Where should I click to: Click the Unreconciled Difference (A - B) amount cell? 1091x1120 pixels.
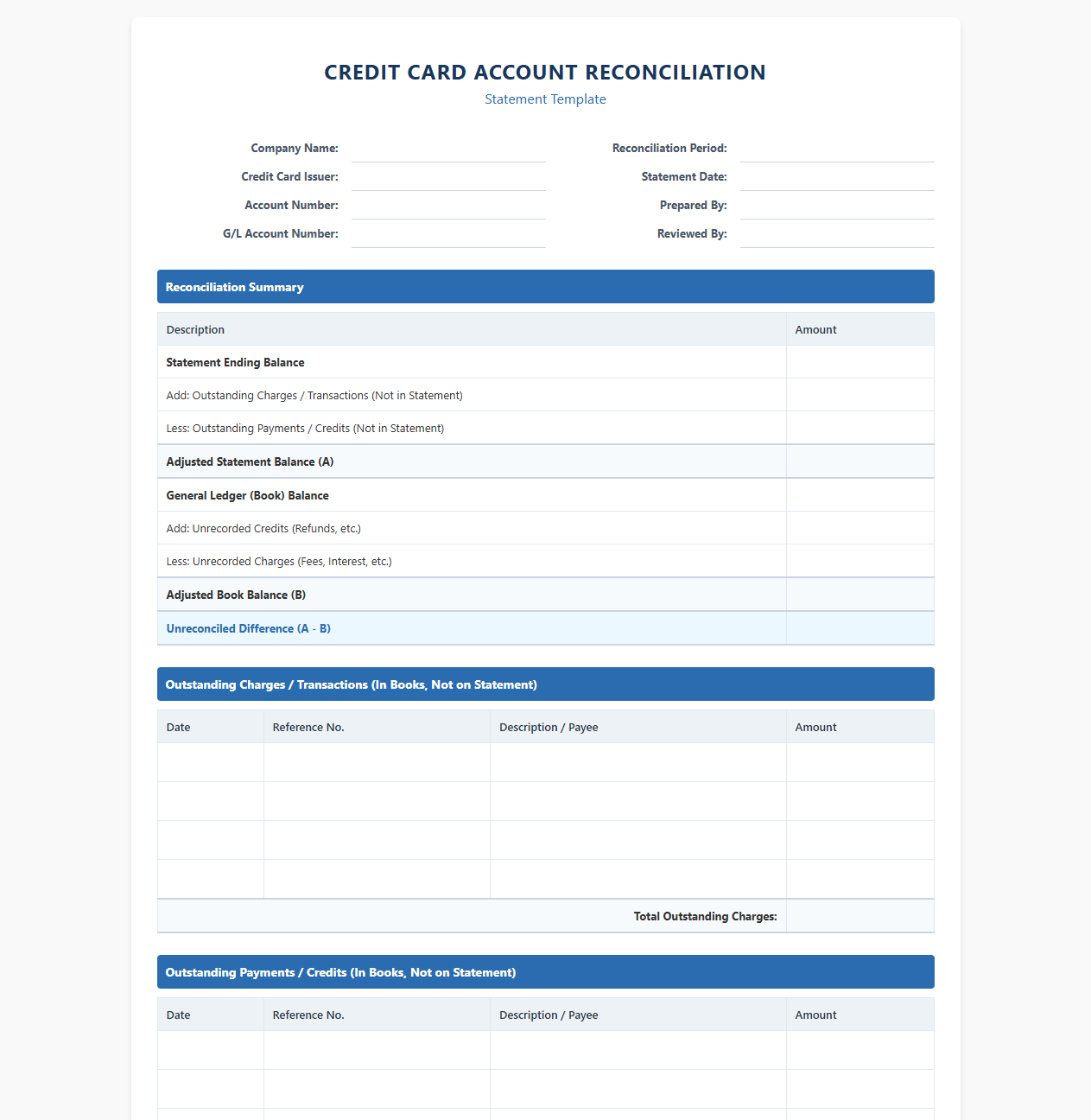(860, 628)
